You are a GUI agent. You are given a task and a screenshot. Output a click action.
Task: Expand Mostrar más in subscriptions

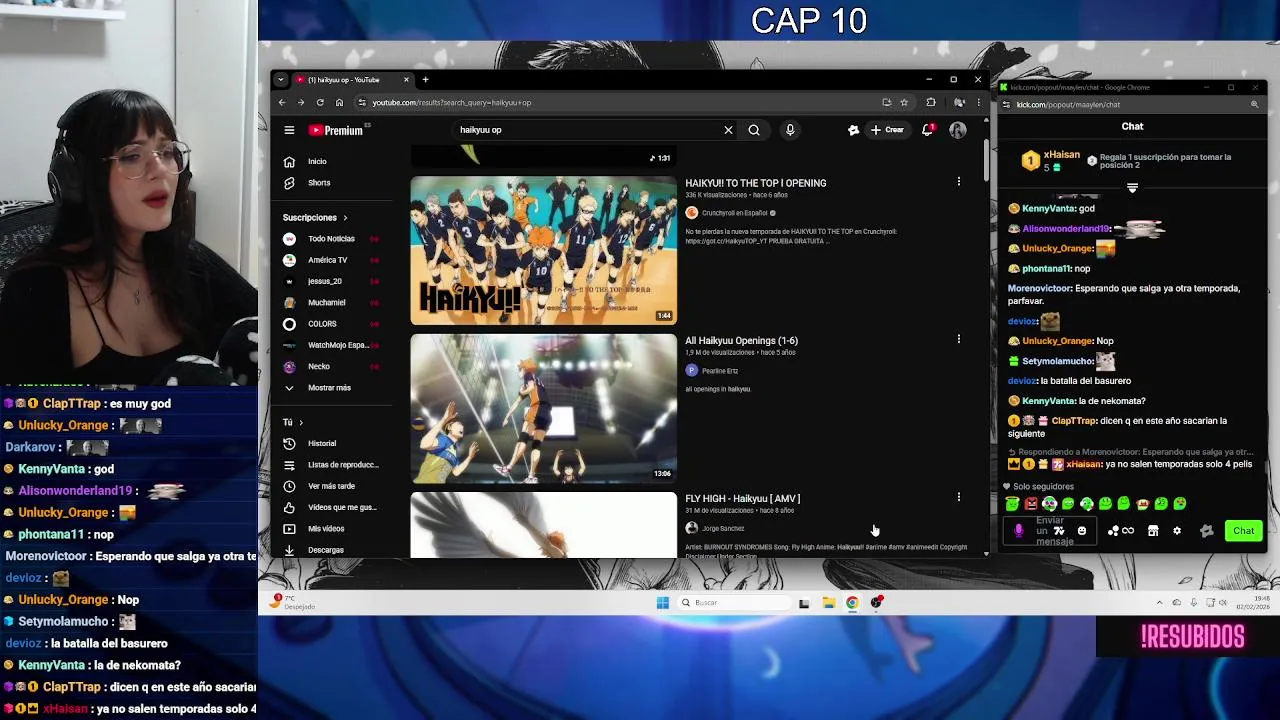pyautogui.click(x=331, y=388)
